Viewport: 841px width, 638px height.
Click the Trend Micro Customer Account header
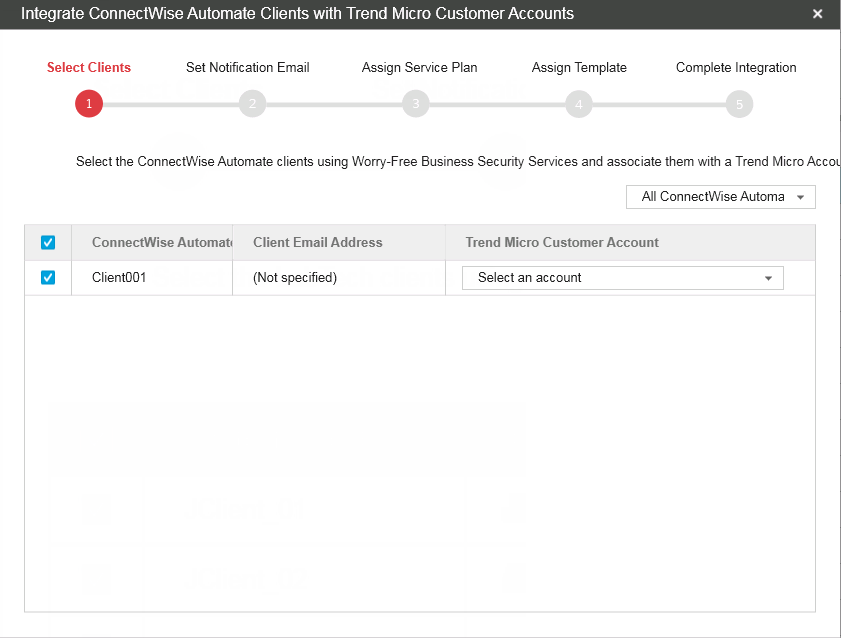tap(562, 242)
